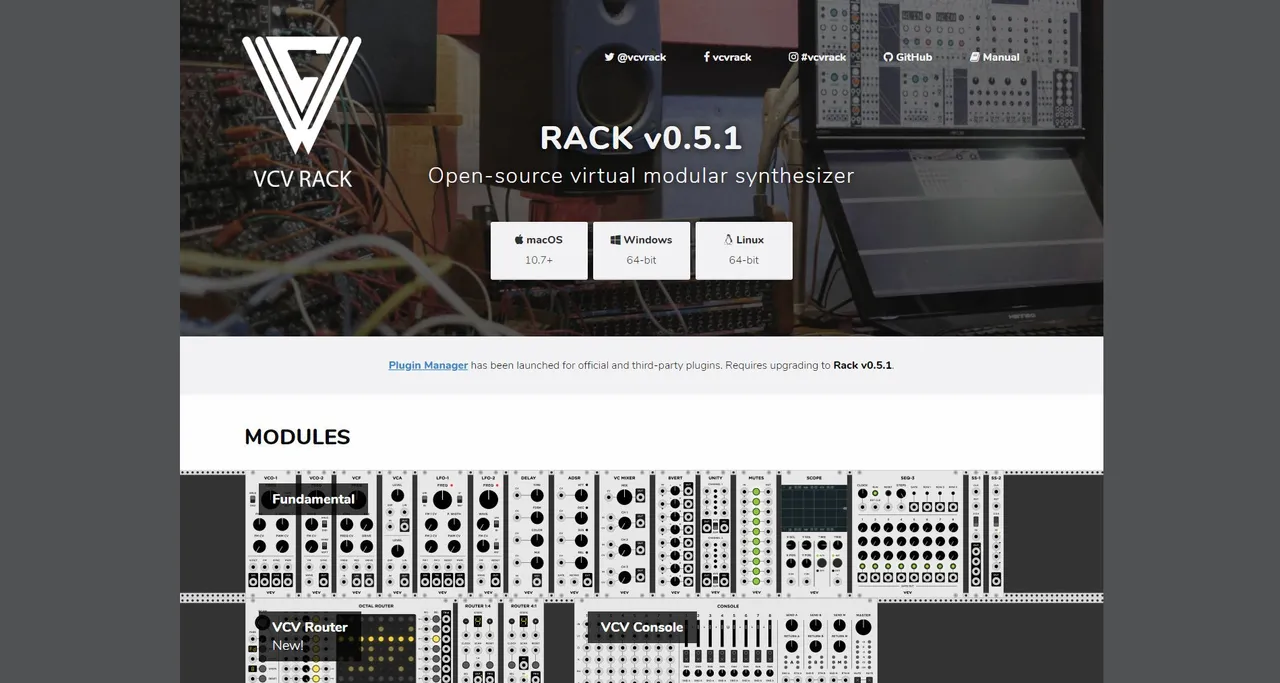This screenshot has width=1280, height=683.
Task: Click the SCOPE module thumbnail
Action: 814,533
